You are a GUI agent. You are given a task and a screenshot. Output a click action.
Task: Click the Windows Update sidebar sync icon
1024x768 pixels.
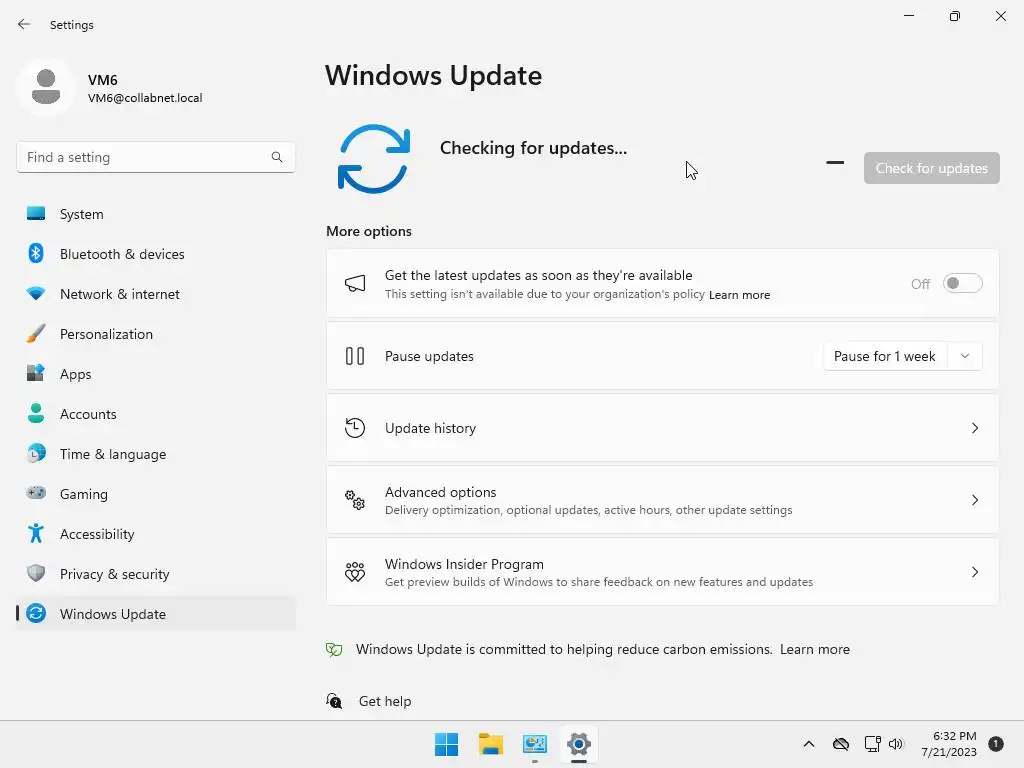point(36,613)
